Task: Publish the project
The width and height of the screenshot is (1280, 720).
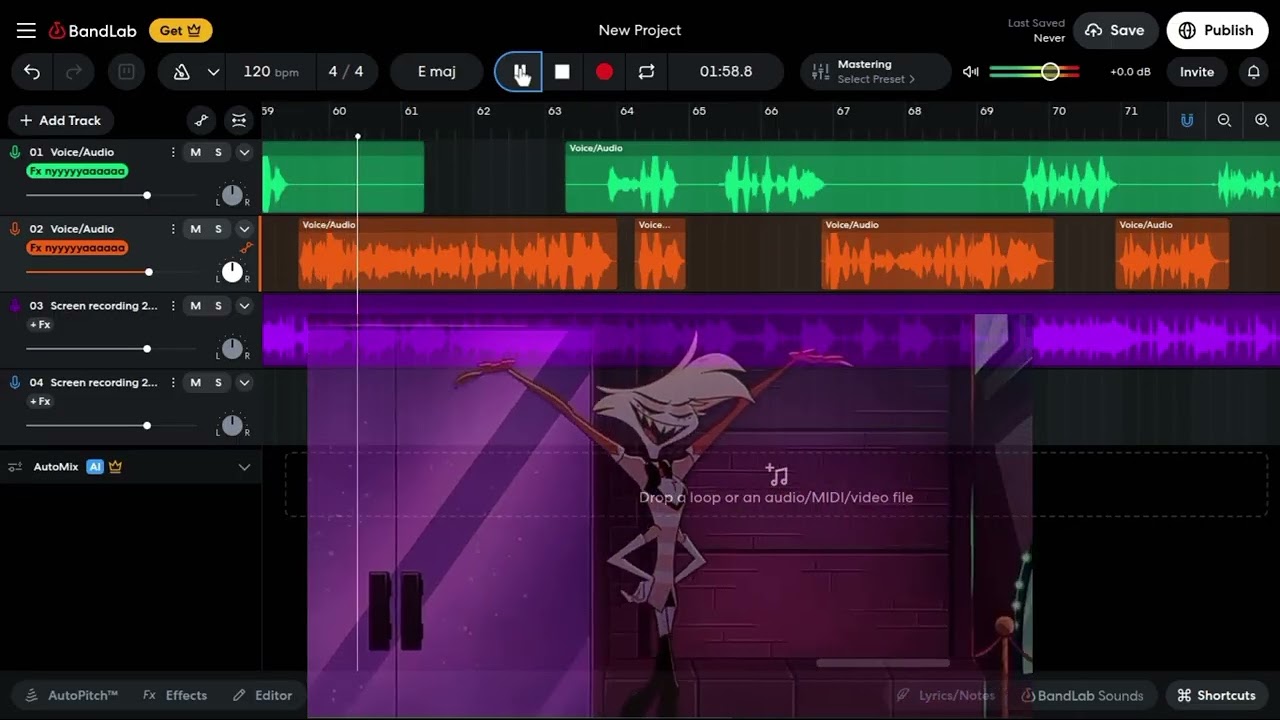Action: coord(1217,31)
